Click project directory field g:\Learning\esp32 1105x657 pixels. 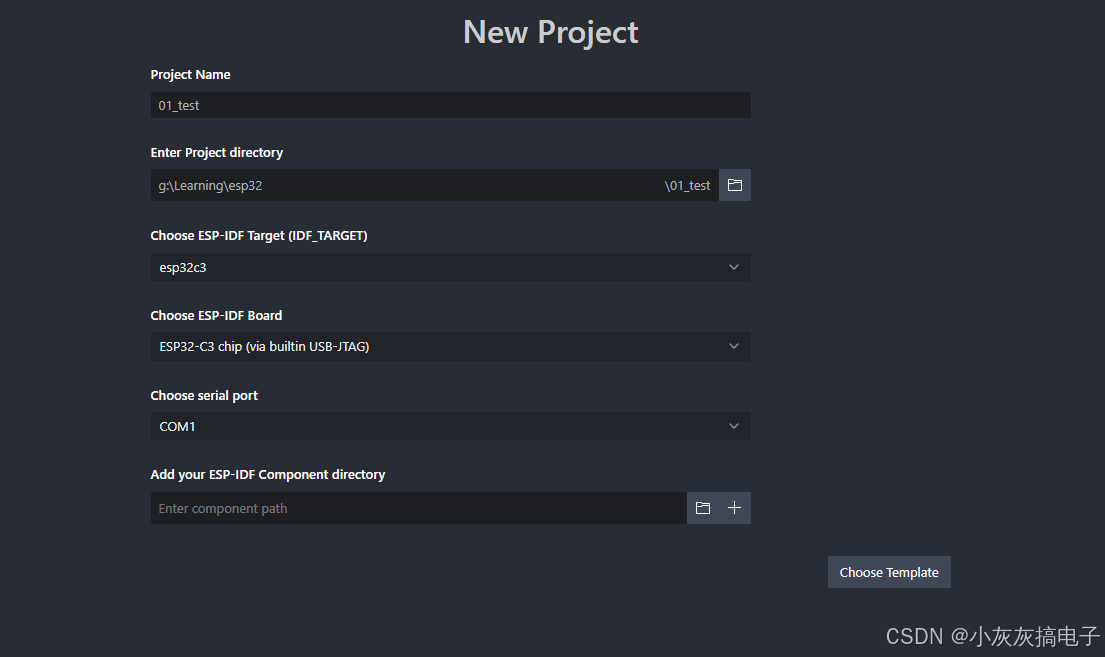coord(405,185)
